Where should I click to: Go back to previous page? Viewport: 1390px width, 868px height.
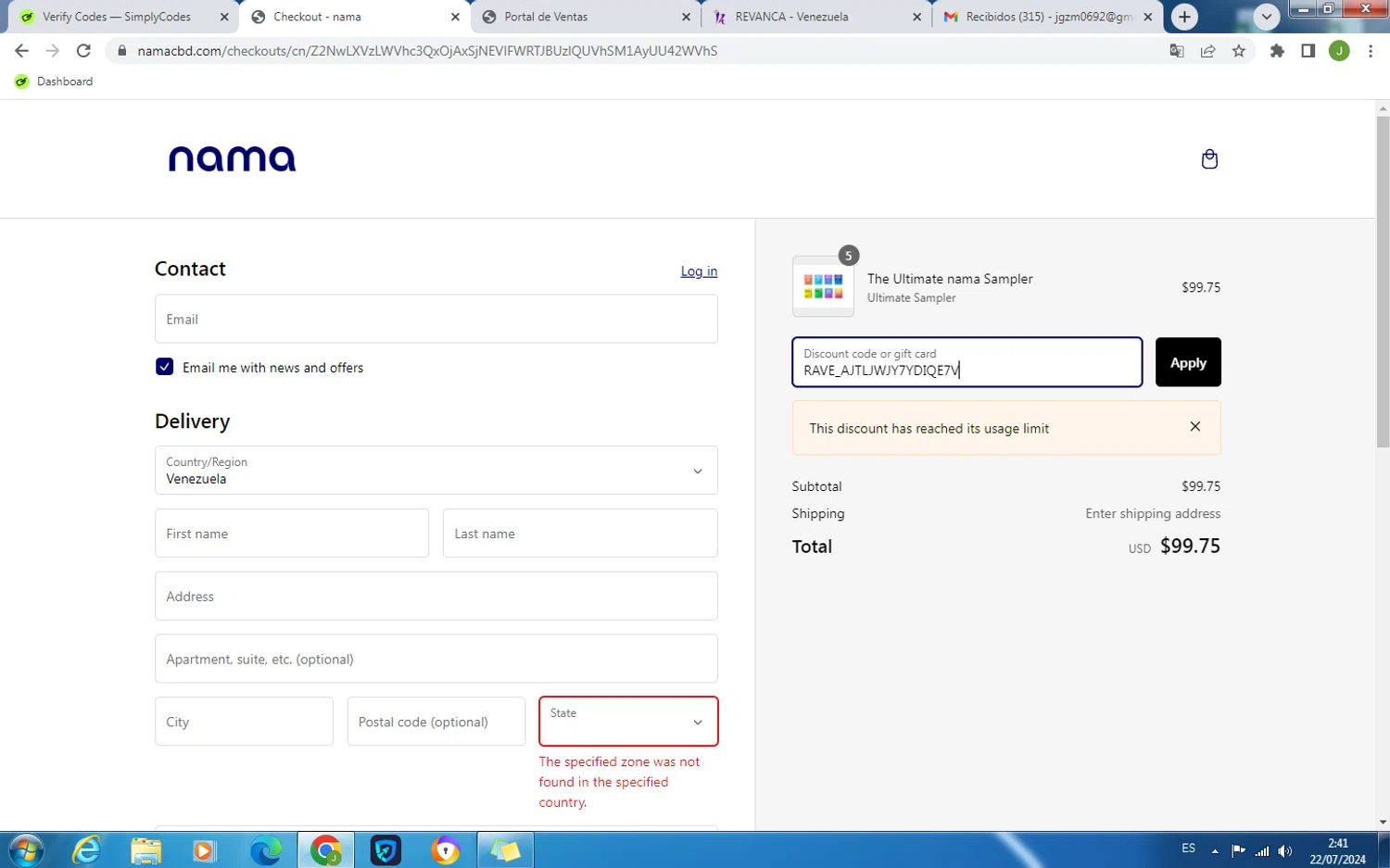(x=21, y=51)
